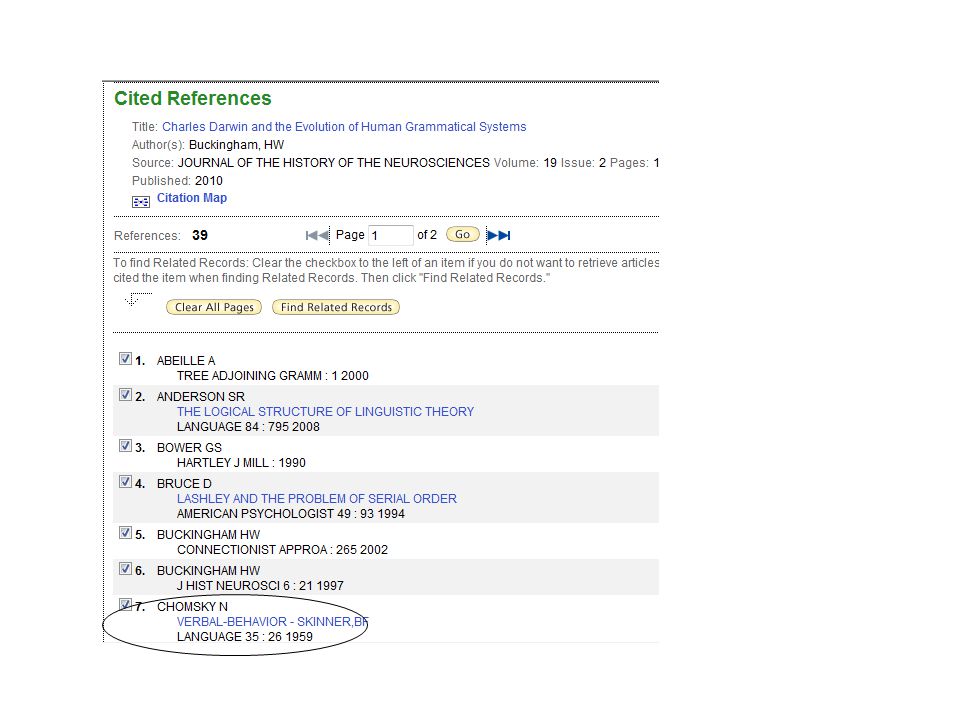Go to first page arrow
Image resolution: width=960 pixels, height=720 pixels.
(x=312, y=235)
